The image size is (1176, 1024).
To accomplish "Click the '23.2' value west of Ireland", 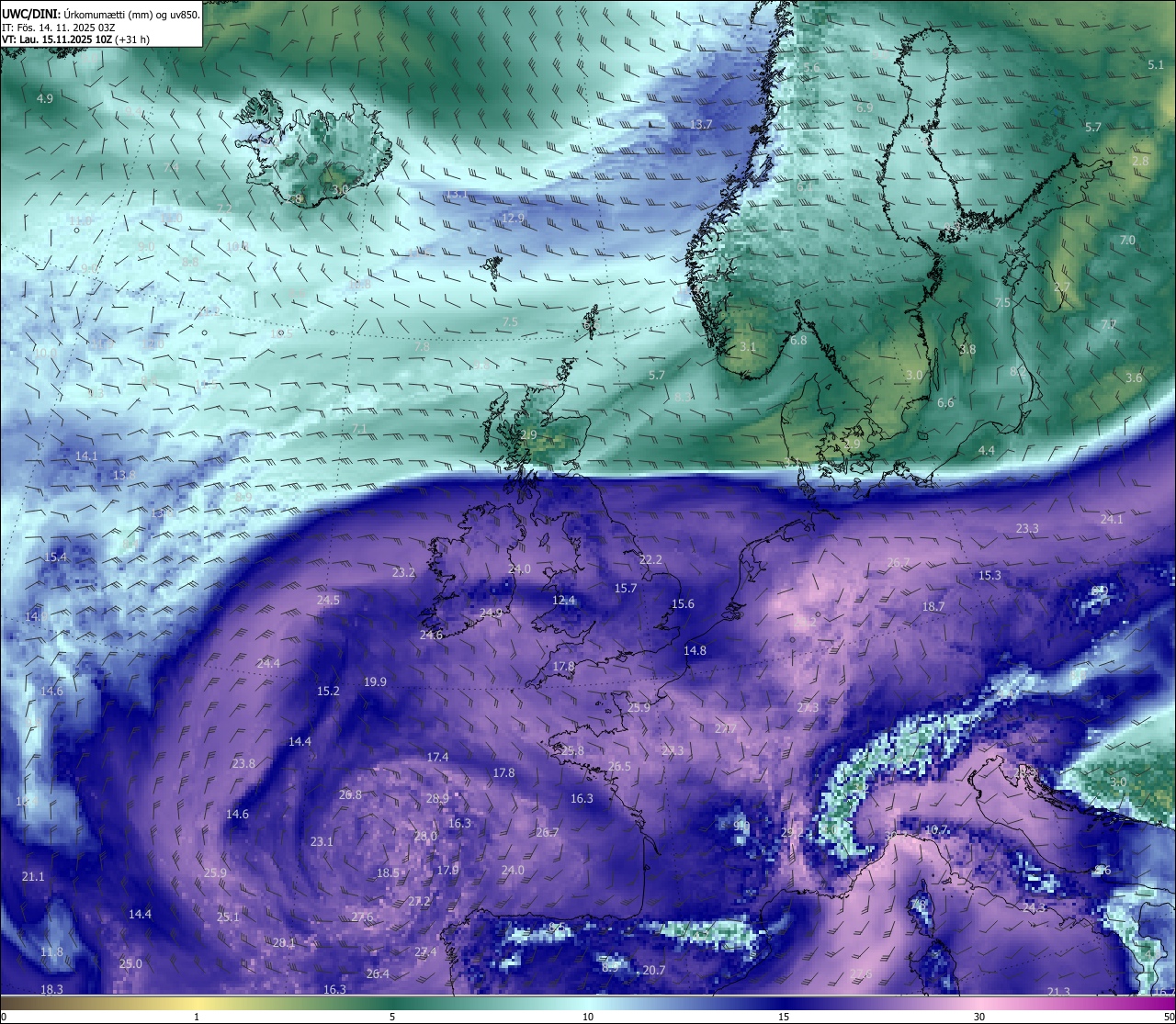I will (x=403, y=572).
